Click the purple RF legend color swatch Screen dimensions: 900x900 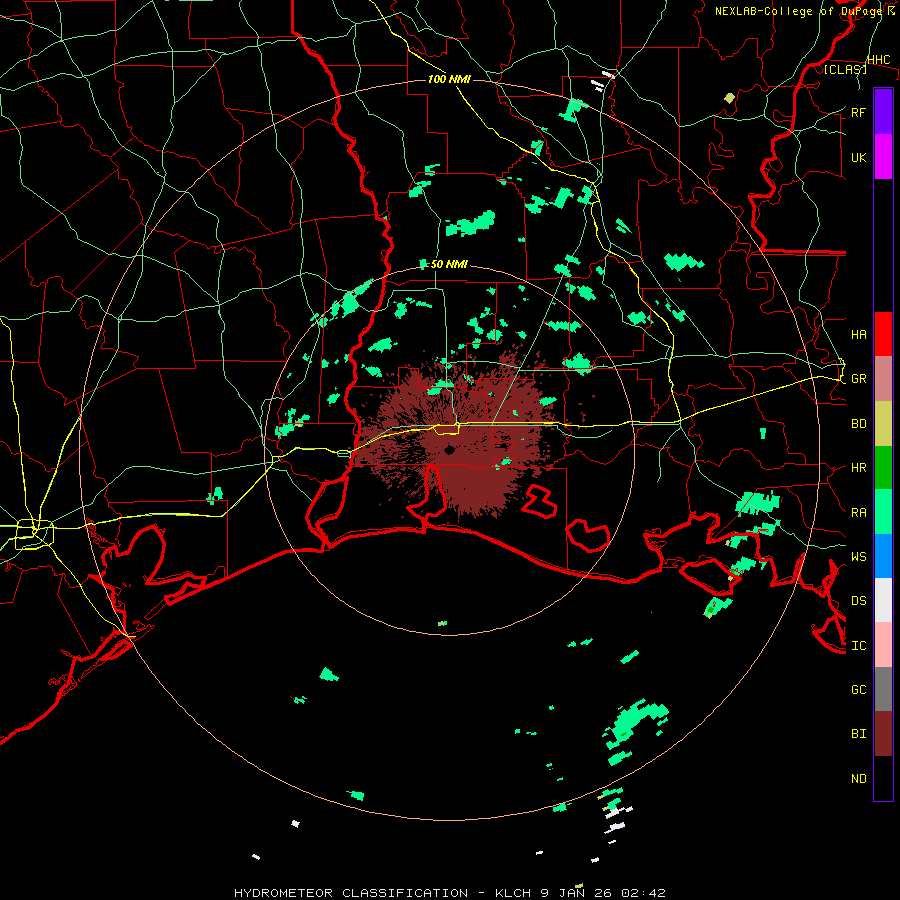coord(883,112)
